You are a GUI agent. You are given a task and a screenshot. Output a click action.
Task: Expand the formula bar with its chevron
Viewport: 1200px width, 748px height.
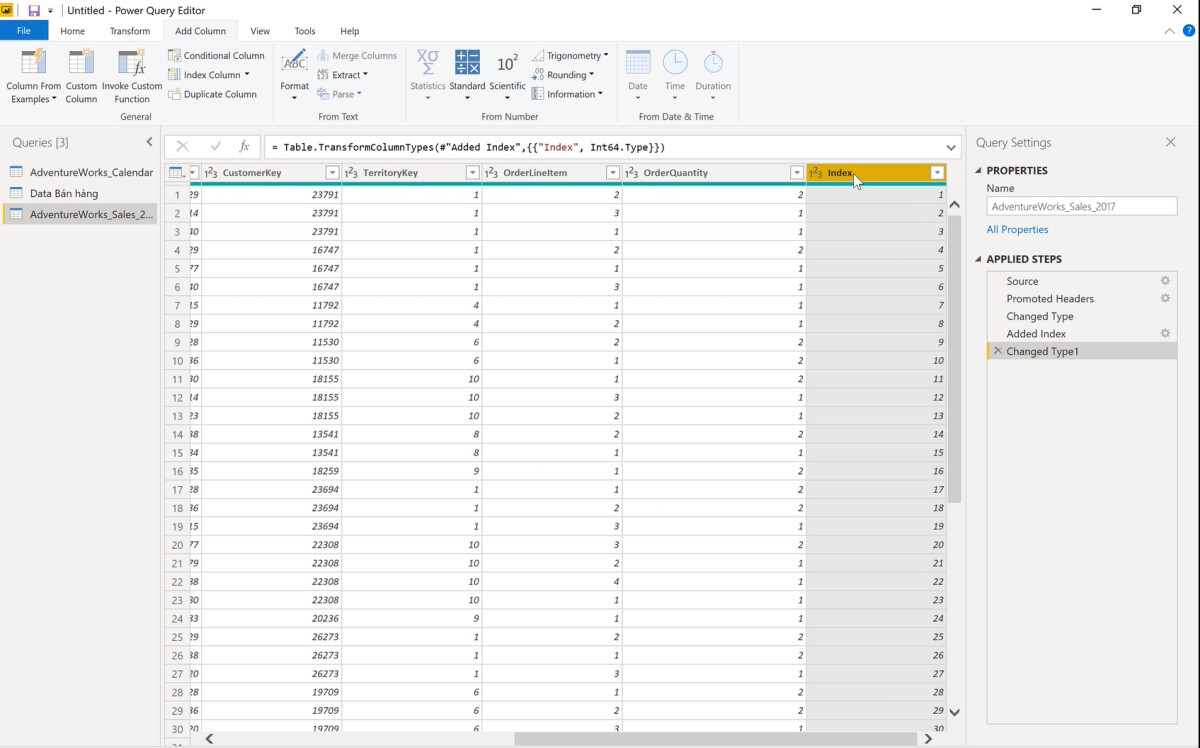(x=950, y=147)
